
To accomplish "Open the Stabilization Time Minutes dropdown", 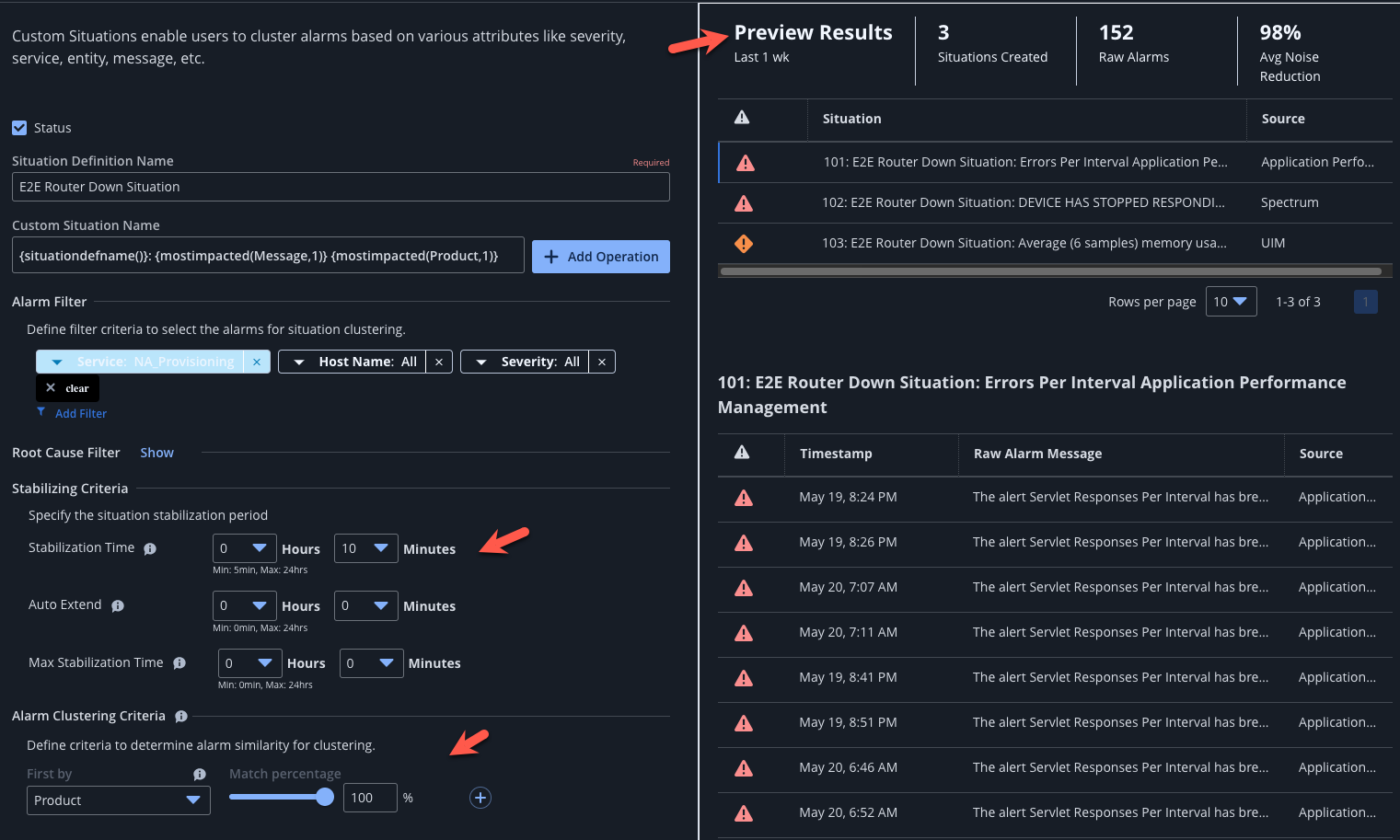I will click(x=365, y=547).
